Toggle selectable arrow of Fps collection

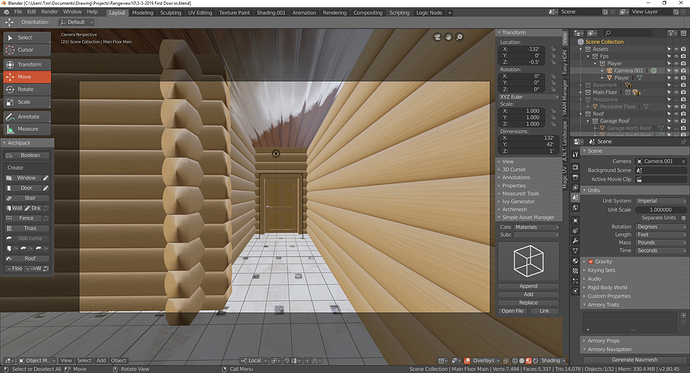(669, 56)
